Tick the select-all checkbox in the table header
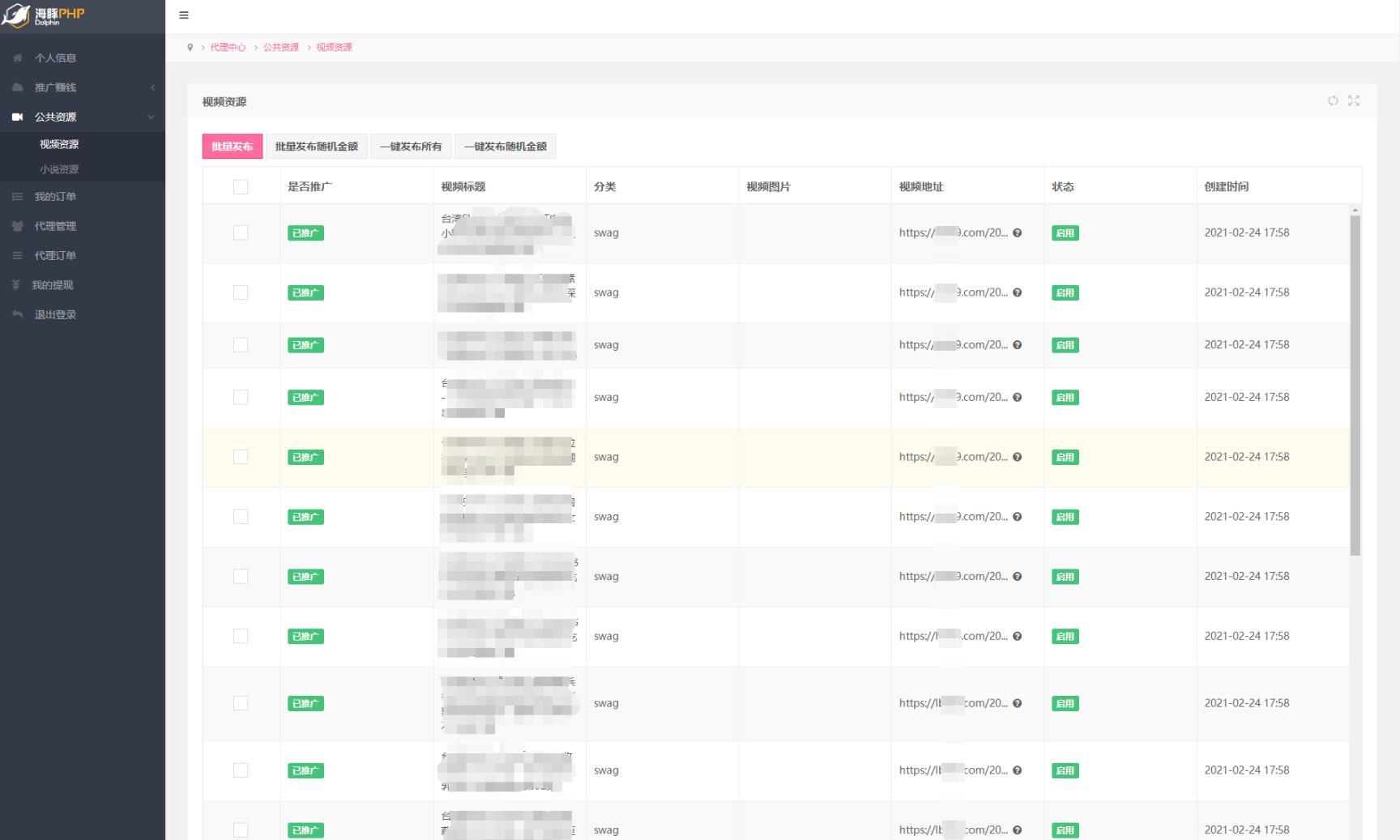The image size is (1400, 840). tap(241, 187)
